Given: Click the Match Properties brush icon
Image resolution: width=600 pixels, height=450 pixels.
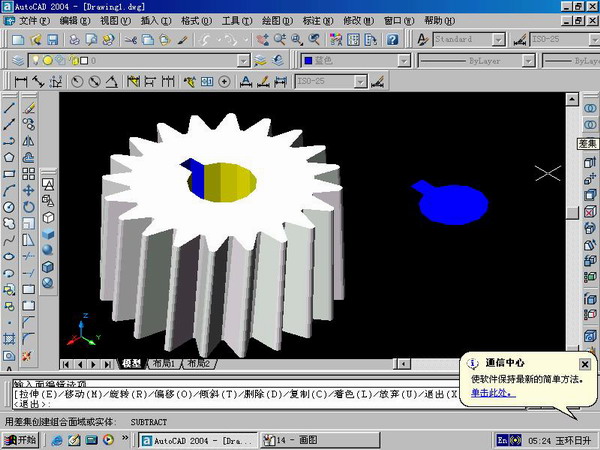Looking at the screenshot, I should (x=183, y=39).
